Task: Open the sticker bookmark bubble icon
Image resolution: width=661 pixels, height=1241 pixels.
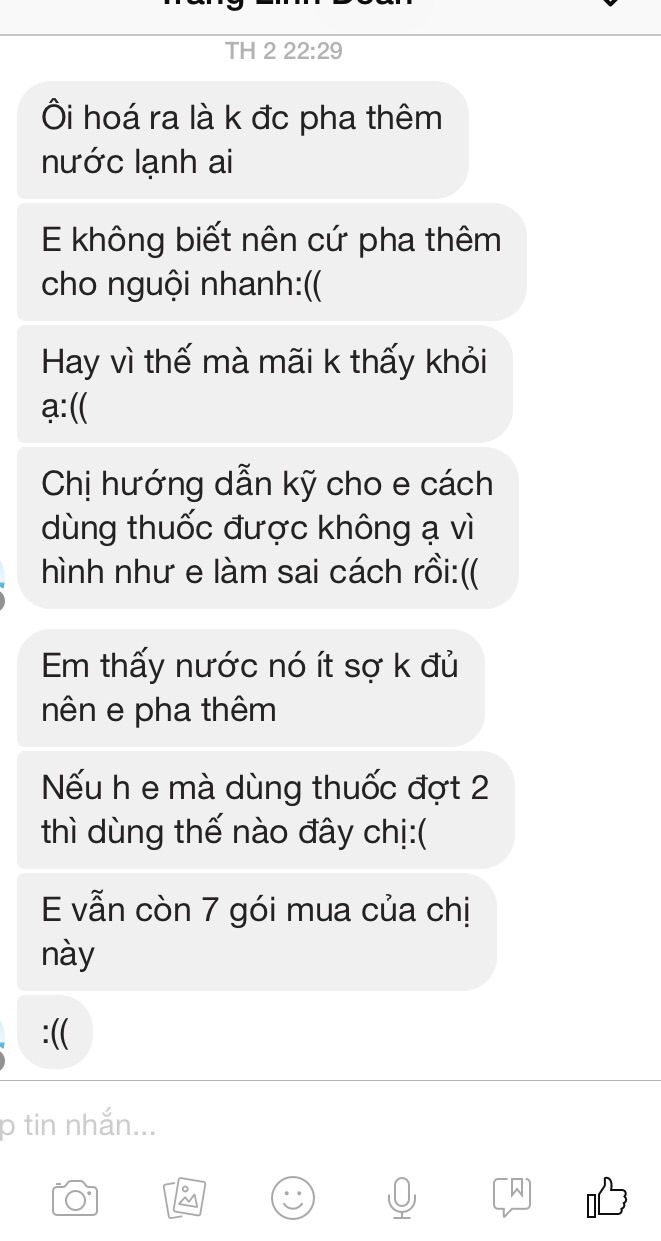Action: tap(512, 1197)
